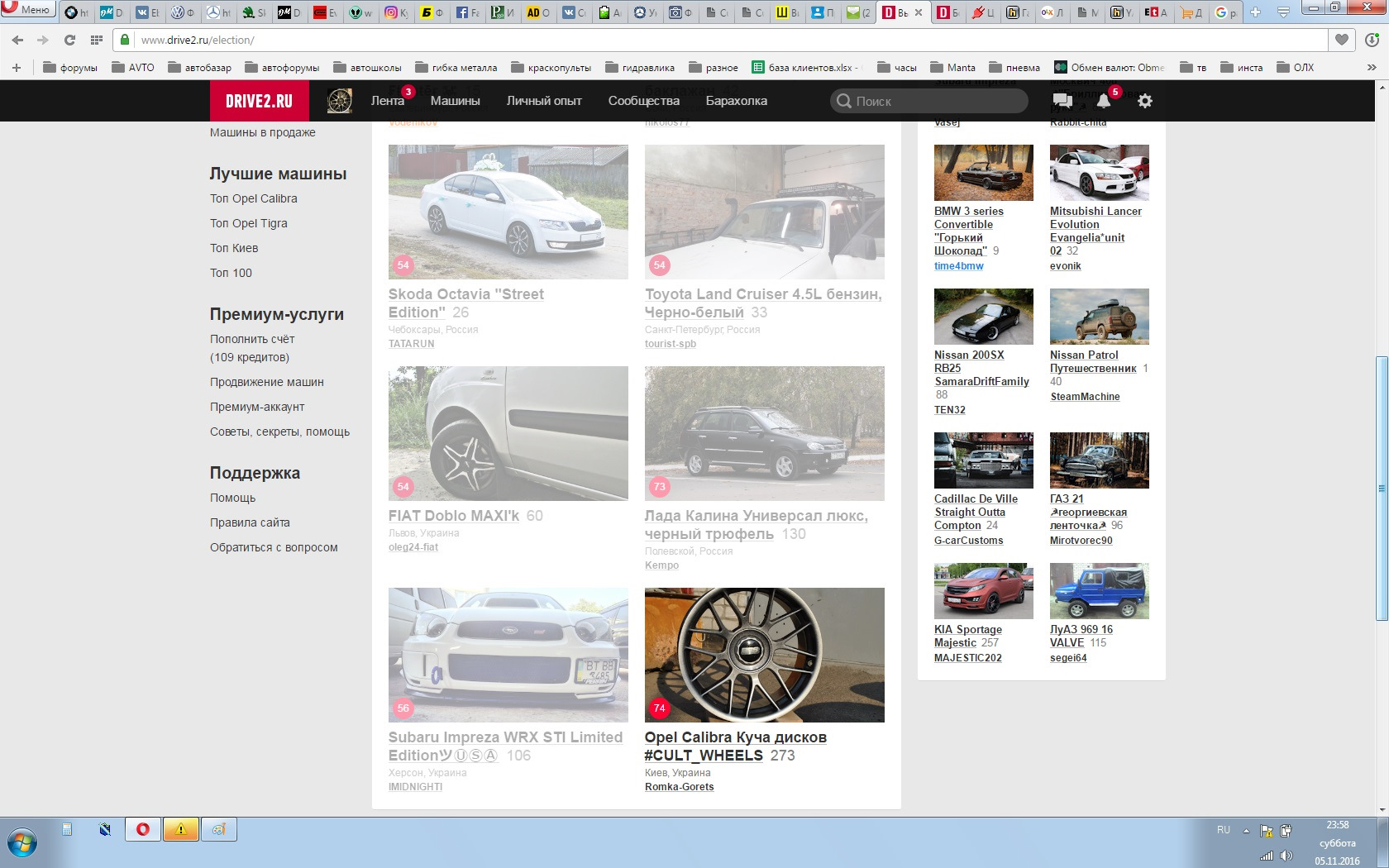Screen dimensions: 1389x868
Task: Click the page vertical scrollbar thumb
Action: pos(1382,488)
